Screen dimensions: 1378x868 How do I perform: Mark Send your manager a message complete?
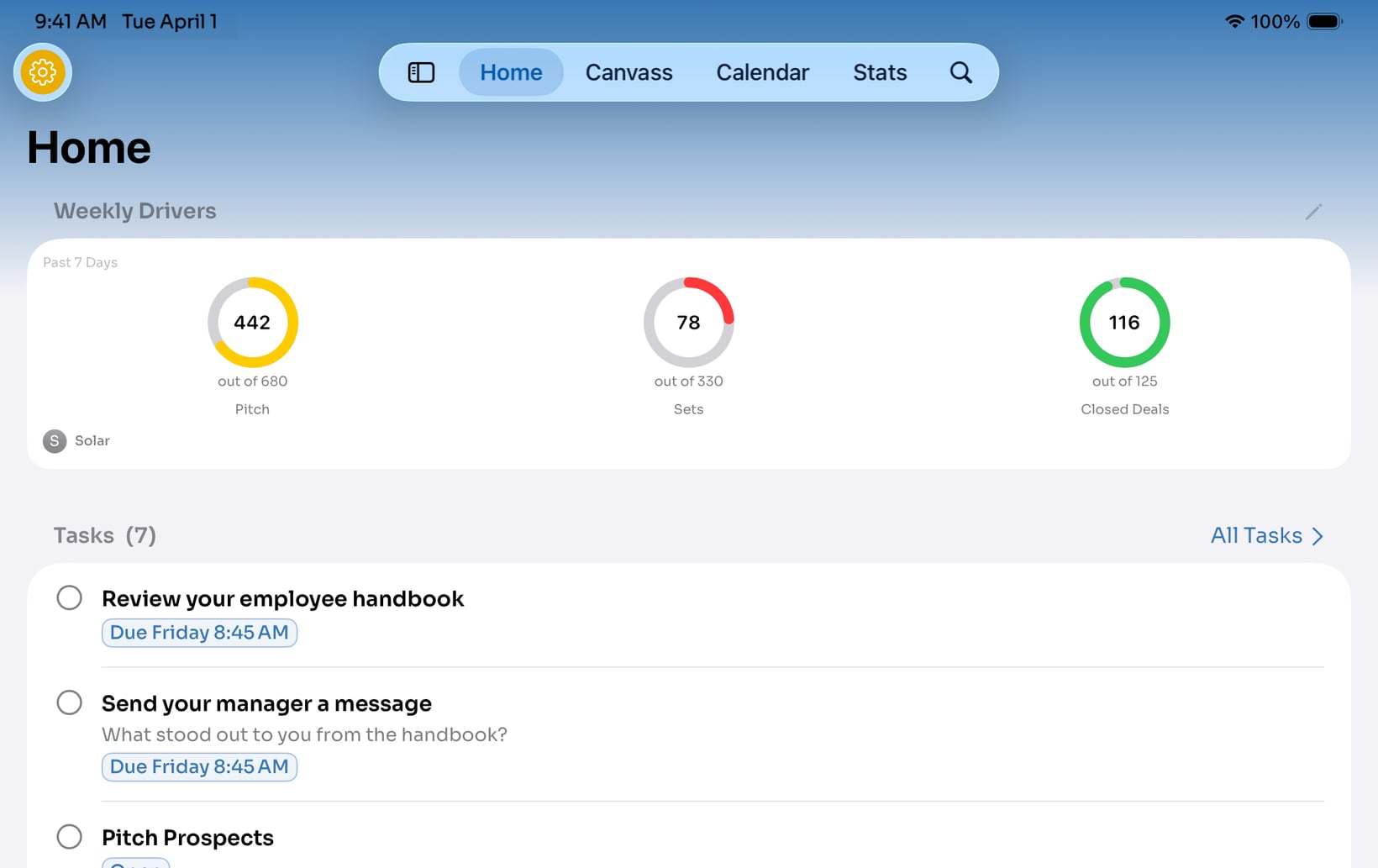coord(70,702)
